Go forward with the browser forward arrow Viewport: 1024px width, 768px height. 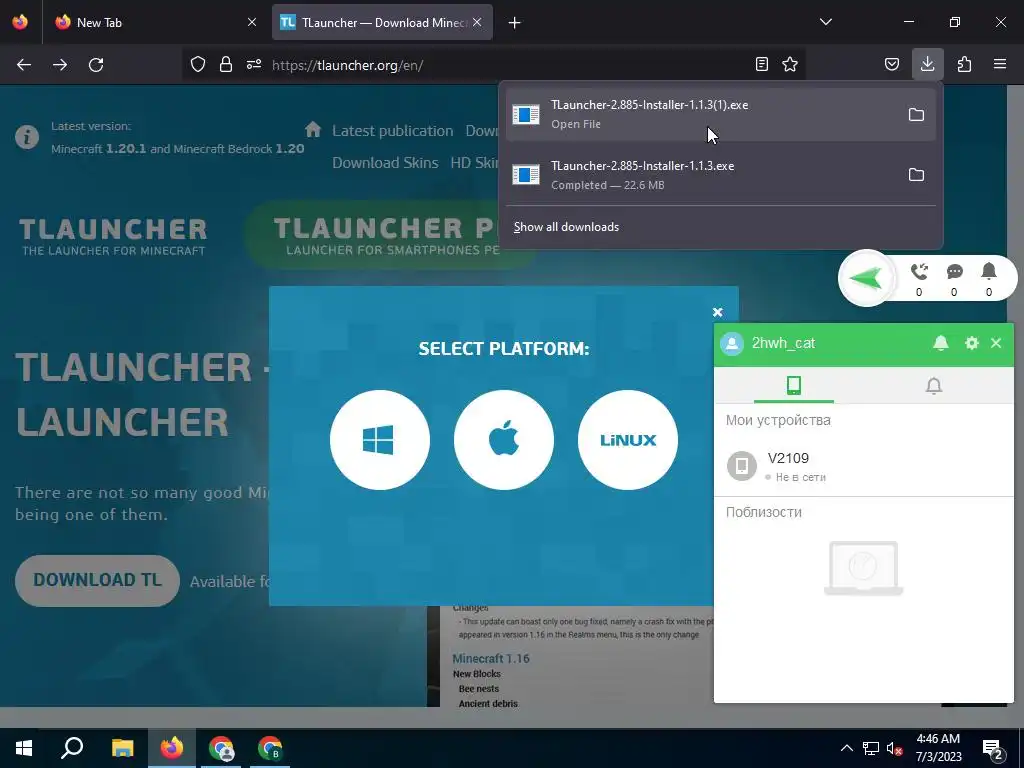click(x=60, y=65)
